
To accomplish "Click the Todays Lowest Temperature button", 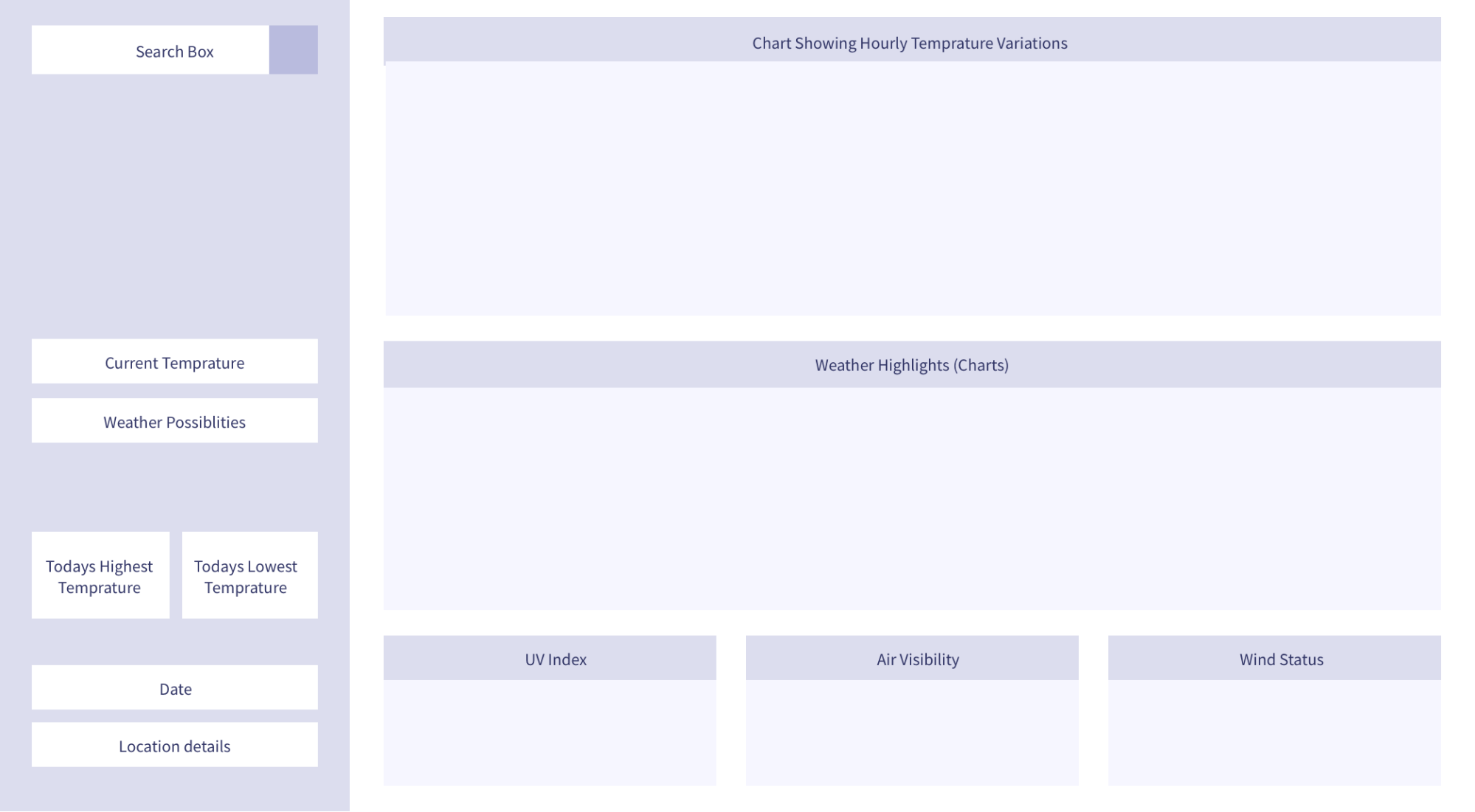I will click(x=246, y=575).
